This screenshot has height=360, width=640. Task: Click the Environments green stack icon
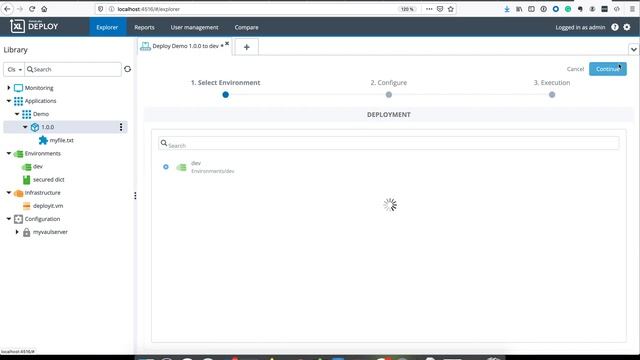coord(18,153)
